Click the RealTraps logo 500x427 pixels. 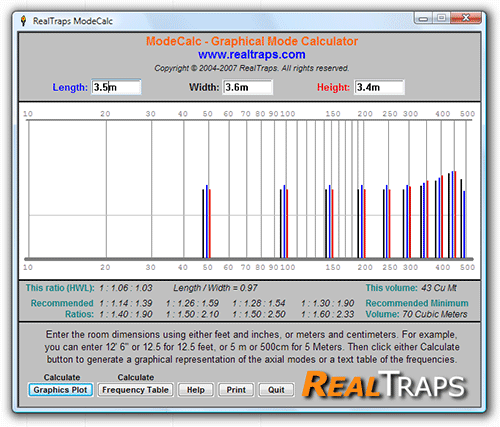[384, 384]
